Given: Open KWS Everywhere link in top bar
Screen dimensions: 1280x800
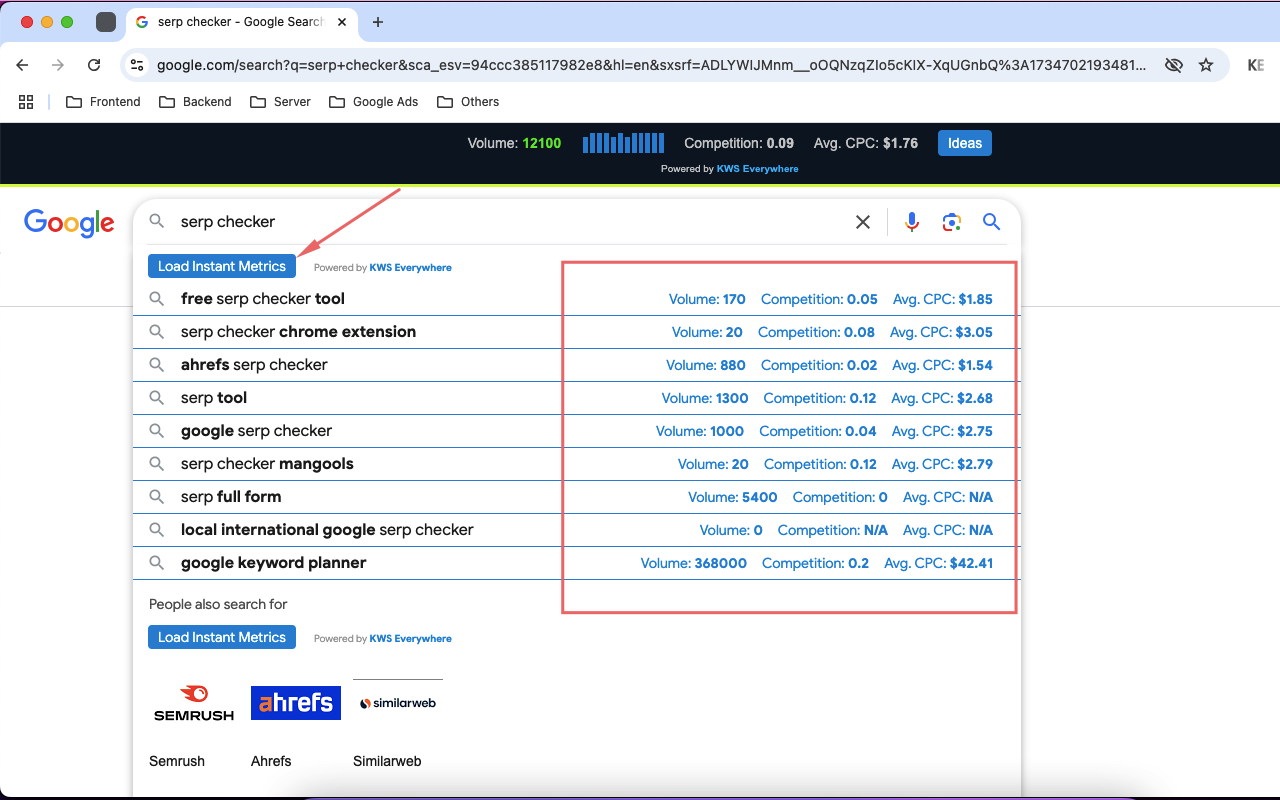Looking at the screenshot, I should tap(757, 169).
